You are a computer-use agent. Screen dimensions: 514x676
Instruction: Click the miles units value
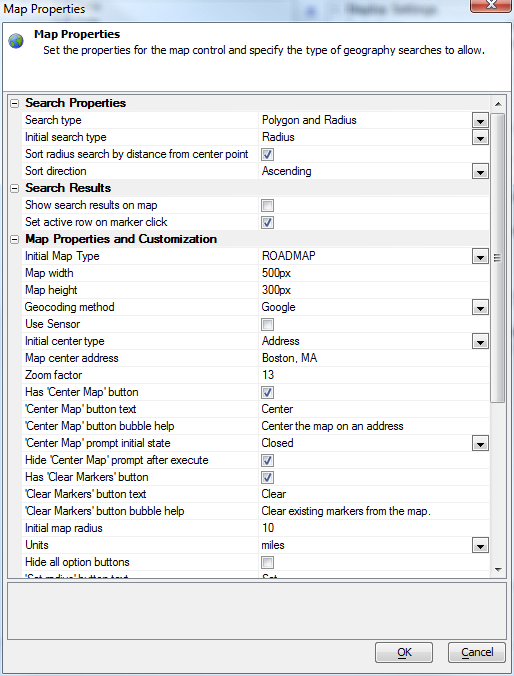coord(273,545)
